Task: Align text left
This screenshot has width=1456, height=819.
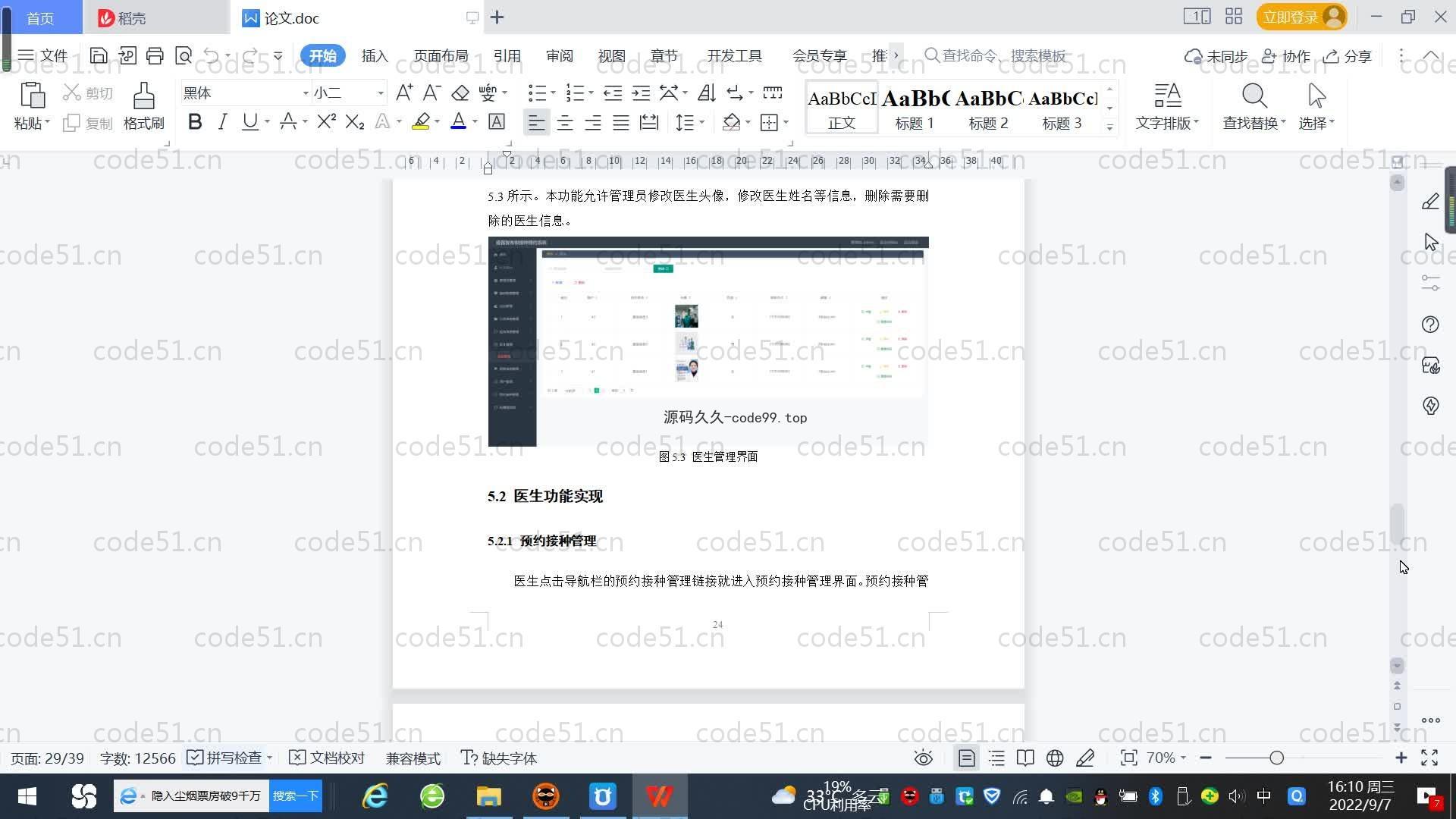Action: pos(536,122)
